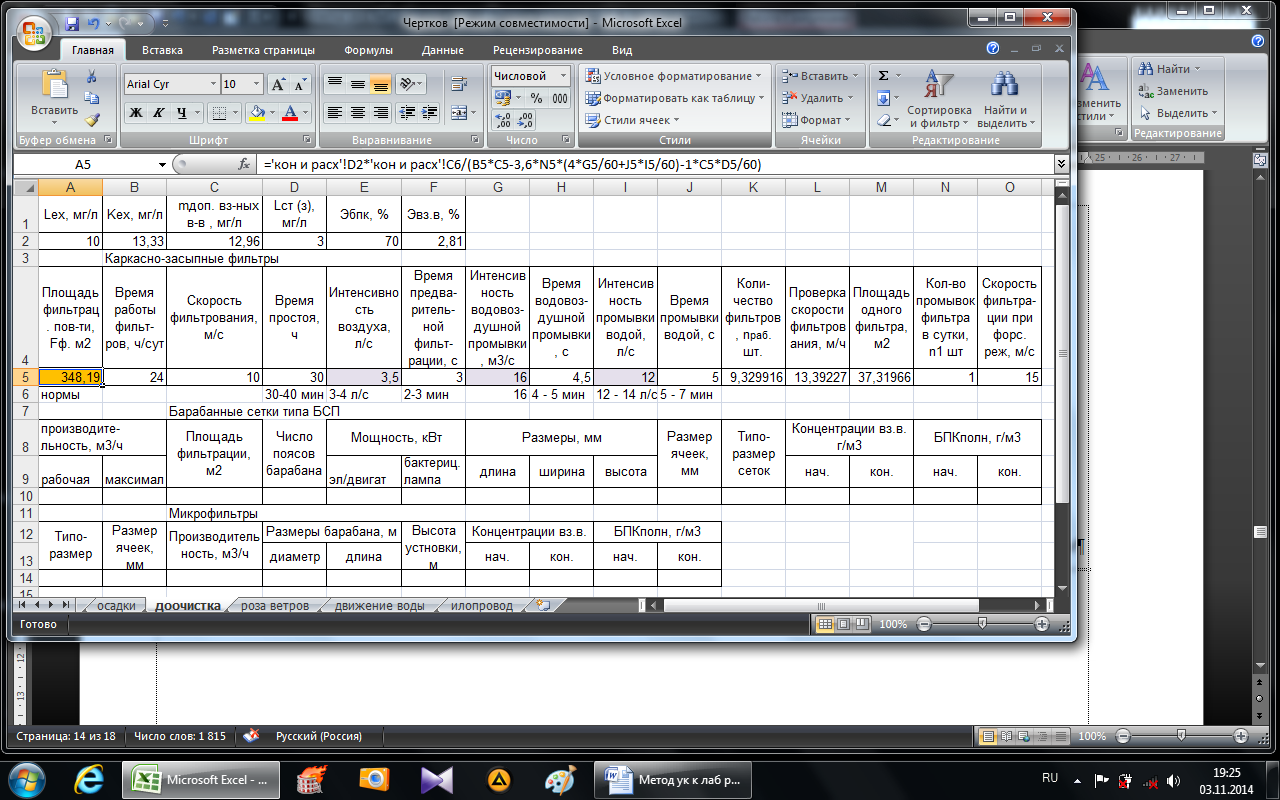Toggle bottom vertical alignment
This screenshot has height=800, width=1280.
380,83
